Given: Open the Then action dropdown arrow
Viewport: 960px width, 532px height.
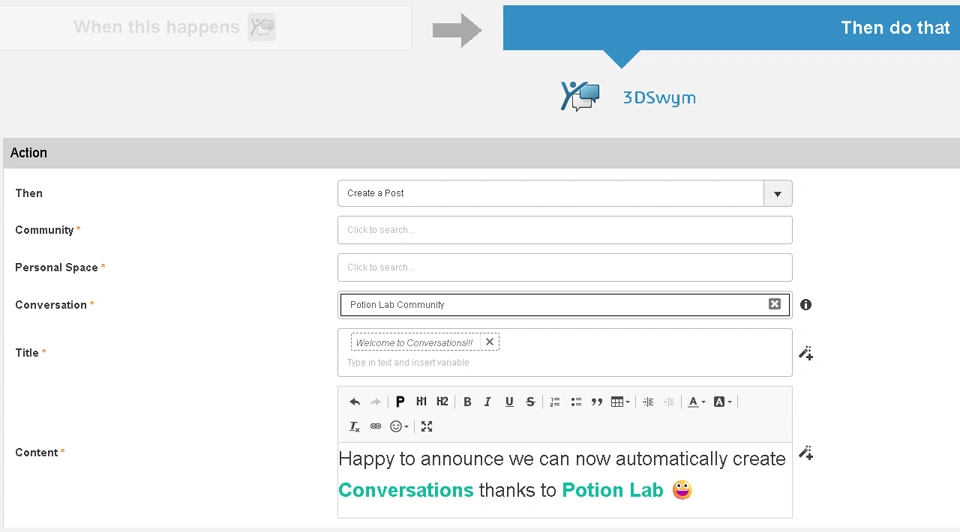Looking at the screenshot, I should pyautogui.click(x=778, y=193).
